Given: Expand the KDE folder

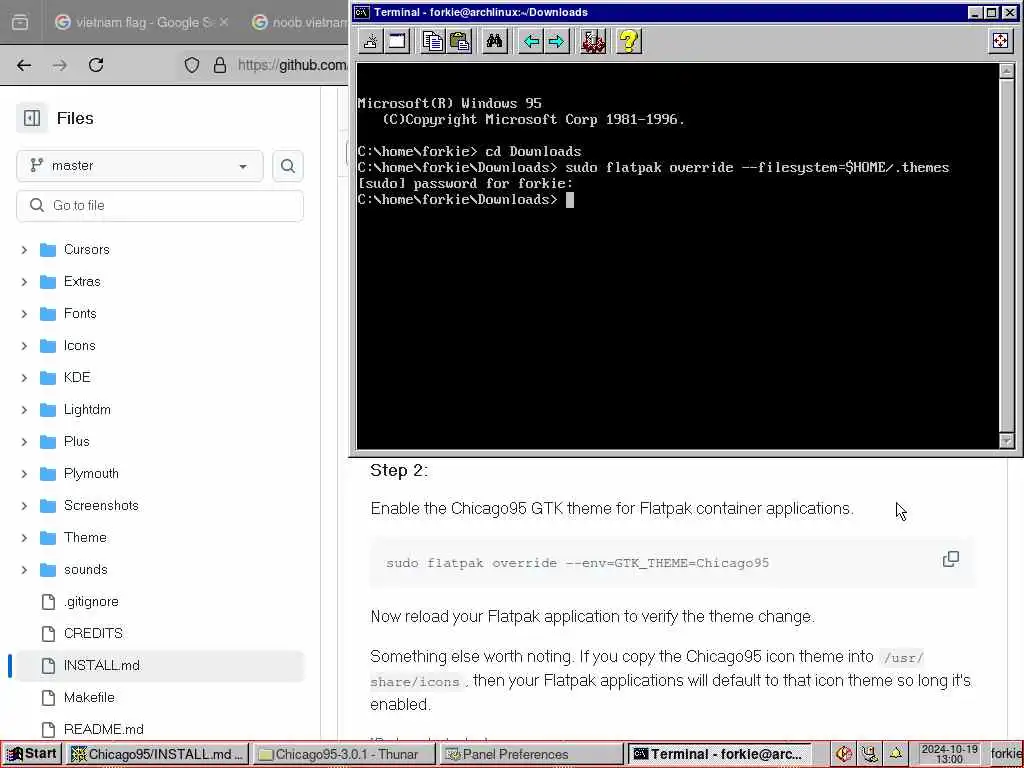Looking at the screenshot, I should pyautogui.click(x=24, y=378).
